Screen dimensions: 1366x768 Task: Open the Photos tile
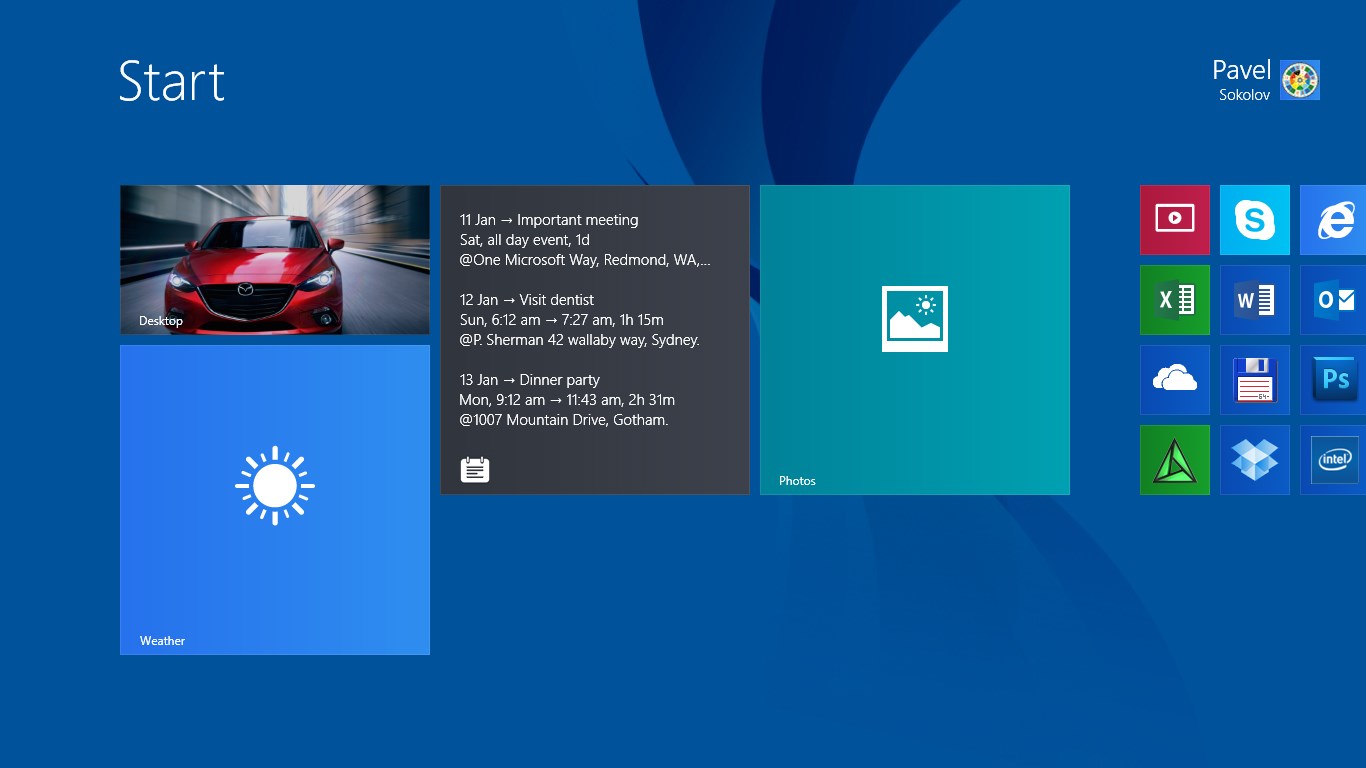point(914,340)
